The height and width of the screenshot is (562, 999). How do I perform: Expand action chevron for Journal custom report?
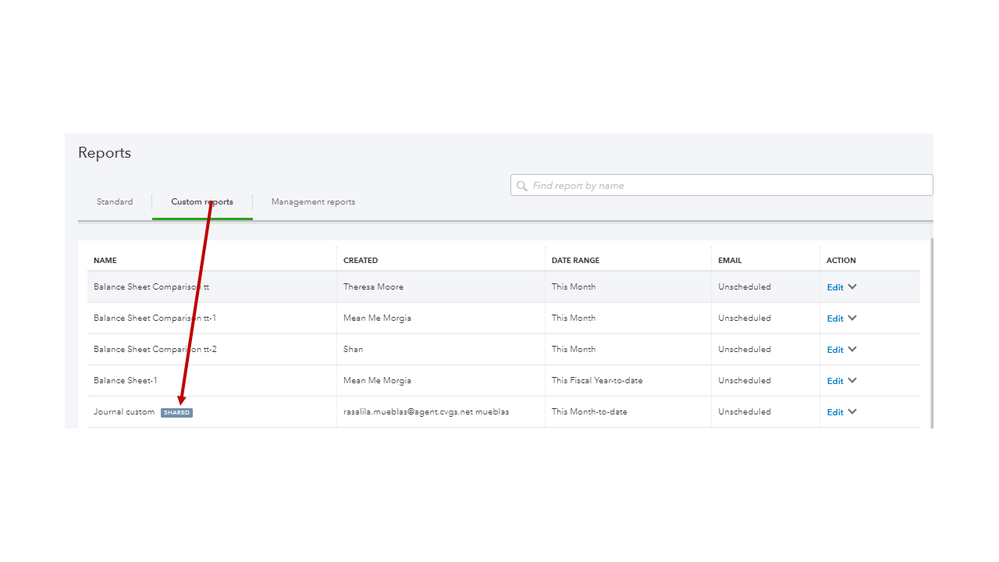(853, 411)
